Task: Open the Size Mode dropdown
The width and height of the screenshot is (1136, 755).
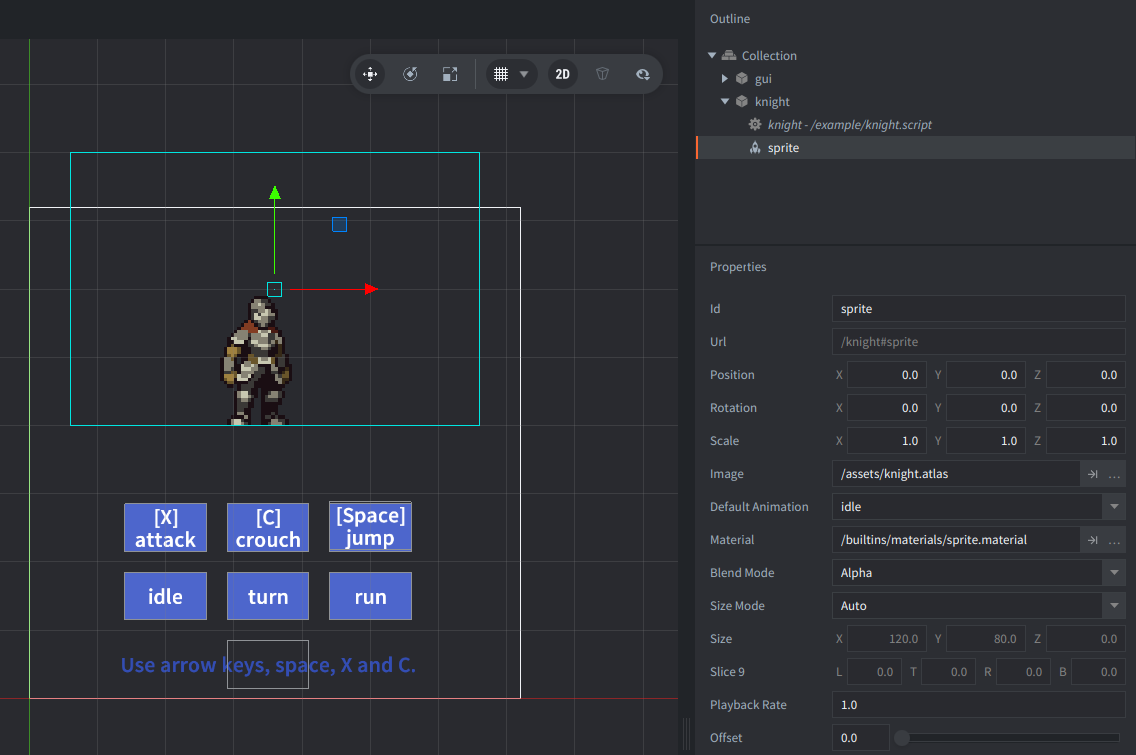Action: (1113, 606)
